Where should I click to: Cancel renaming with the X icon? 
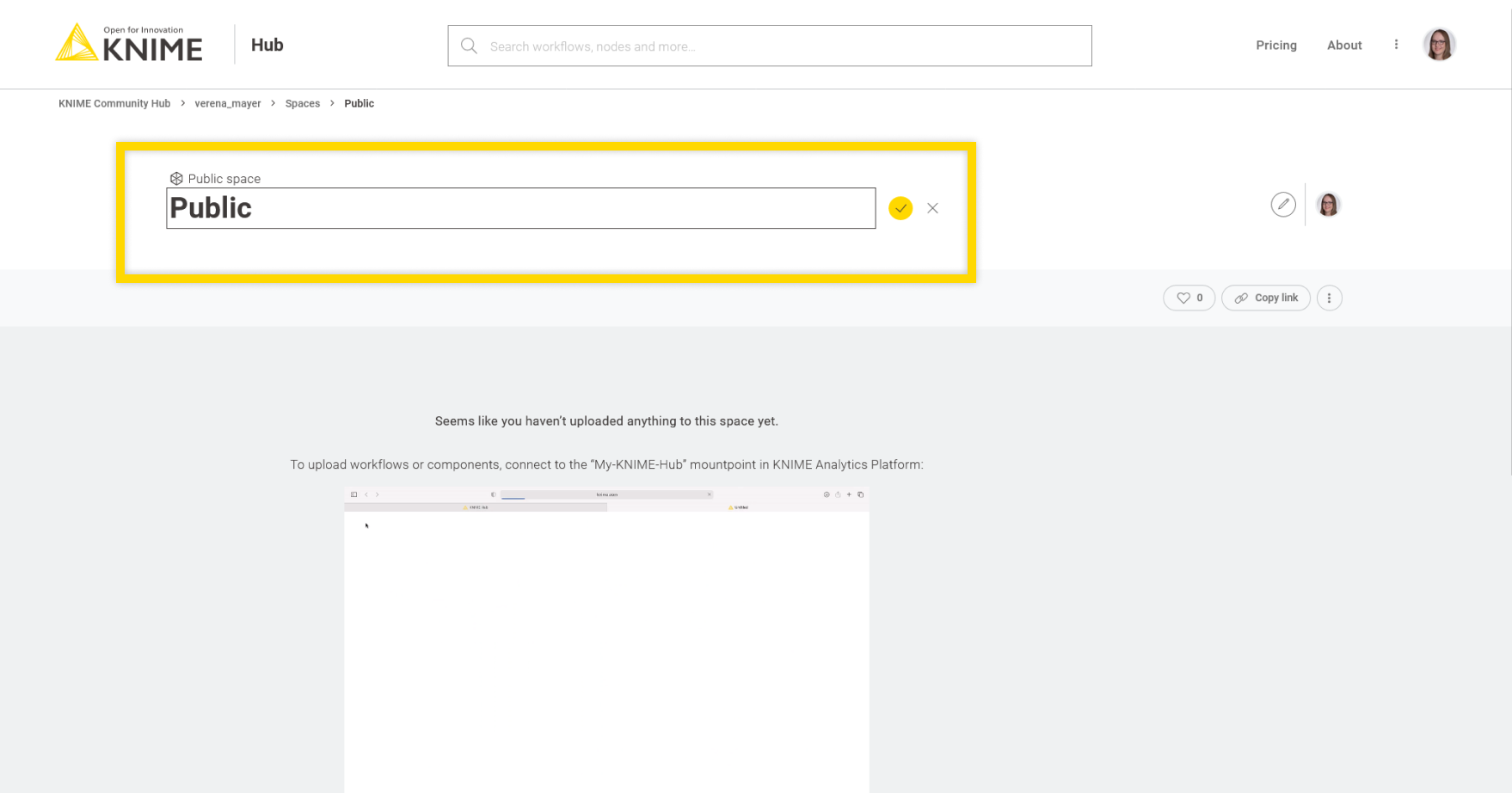pyautogui.click(x=932, y=208)
